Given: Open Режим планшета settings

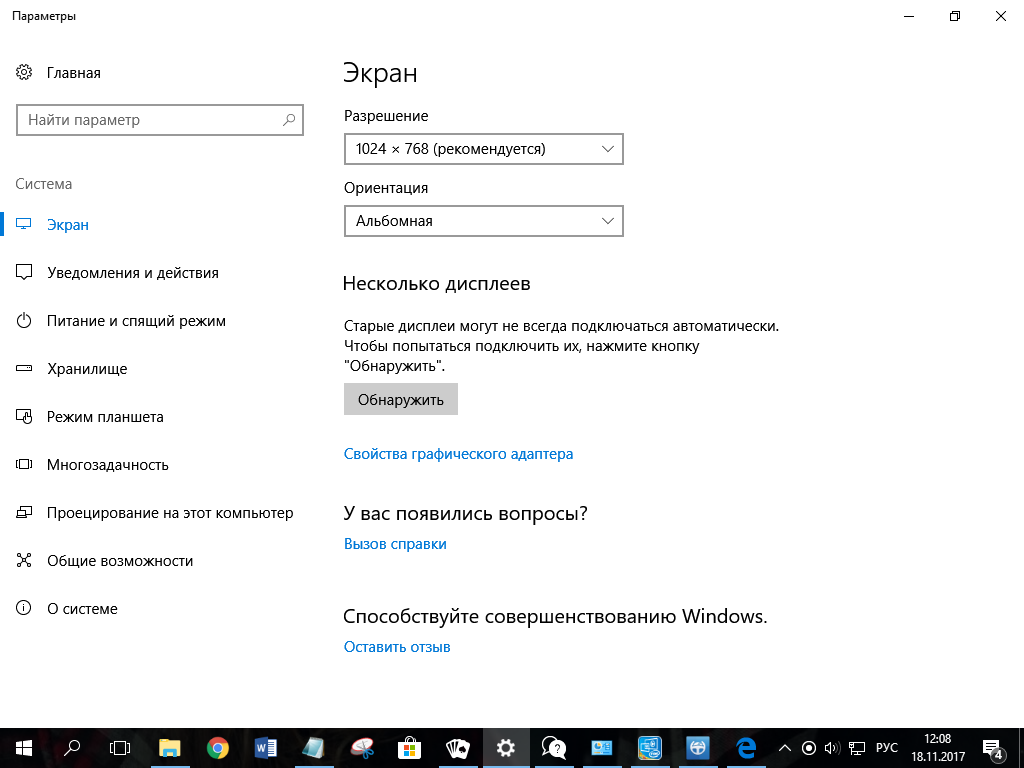Looking at the screenshot, I should 105,417.
